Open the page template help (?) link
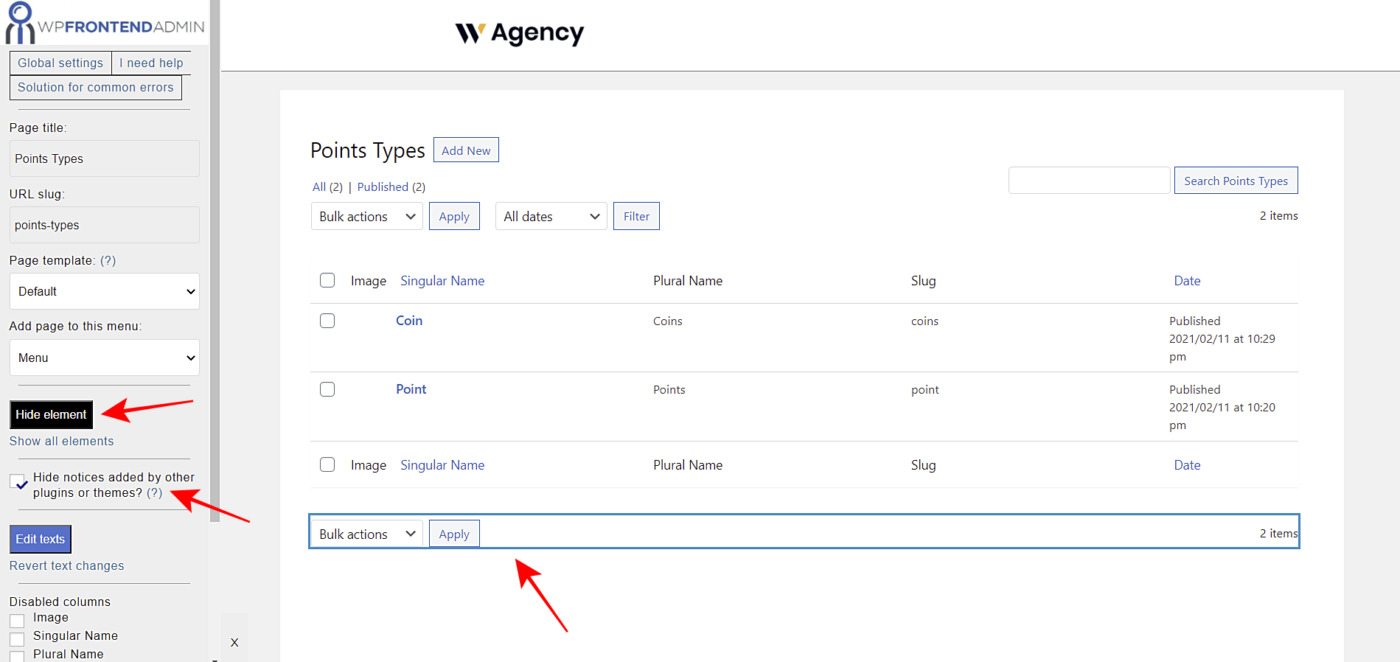 108,260
